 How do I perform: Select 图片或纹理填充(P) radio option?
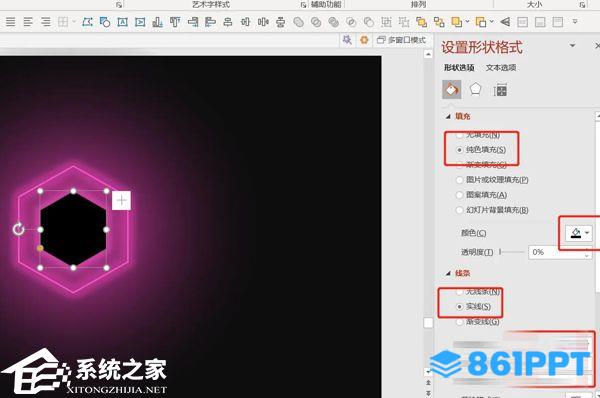point(492,180)
